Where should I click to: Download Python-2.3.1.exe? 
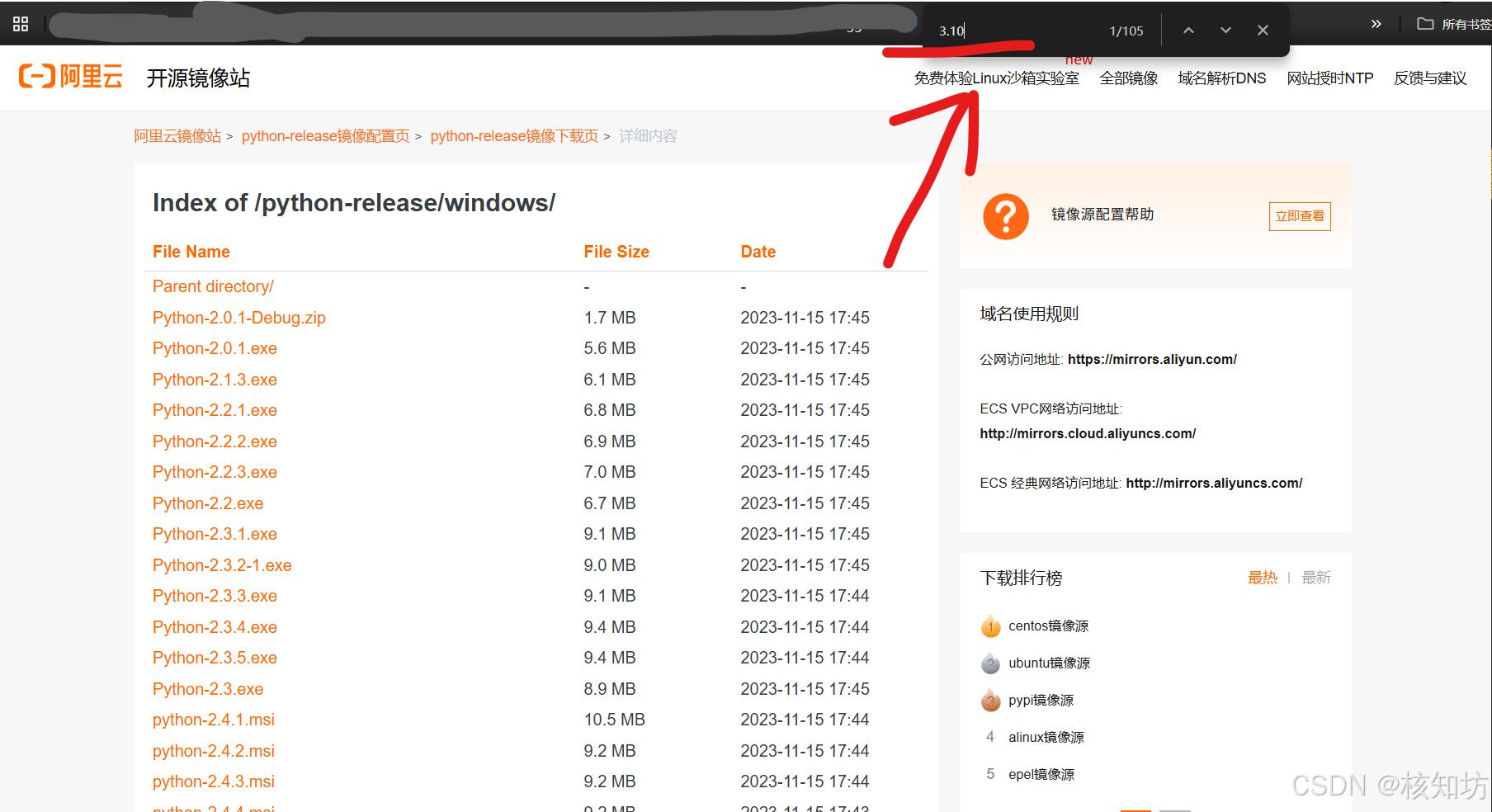point(215,534)
